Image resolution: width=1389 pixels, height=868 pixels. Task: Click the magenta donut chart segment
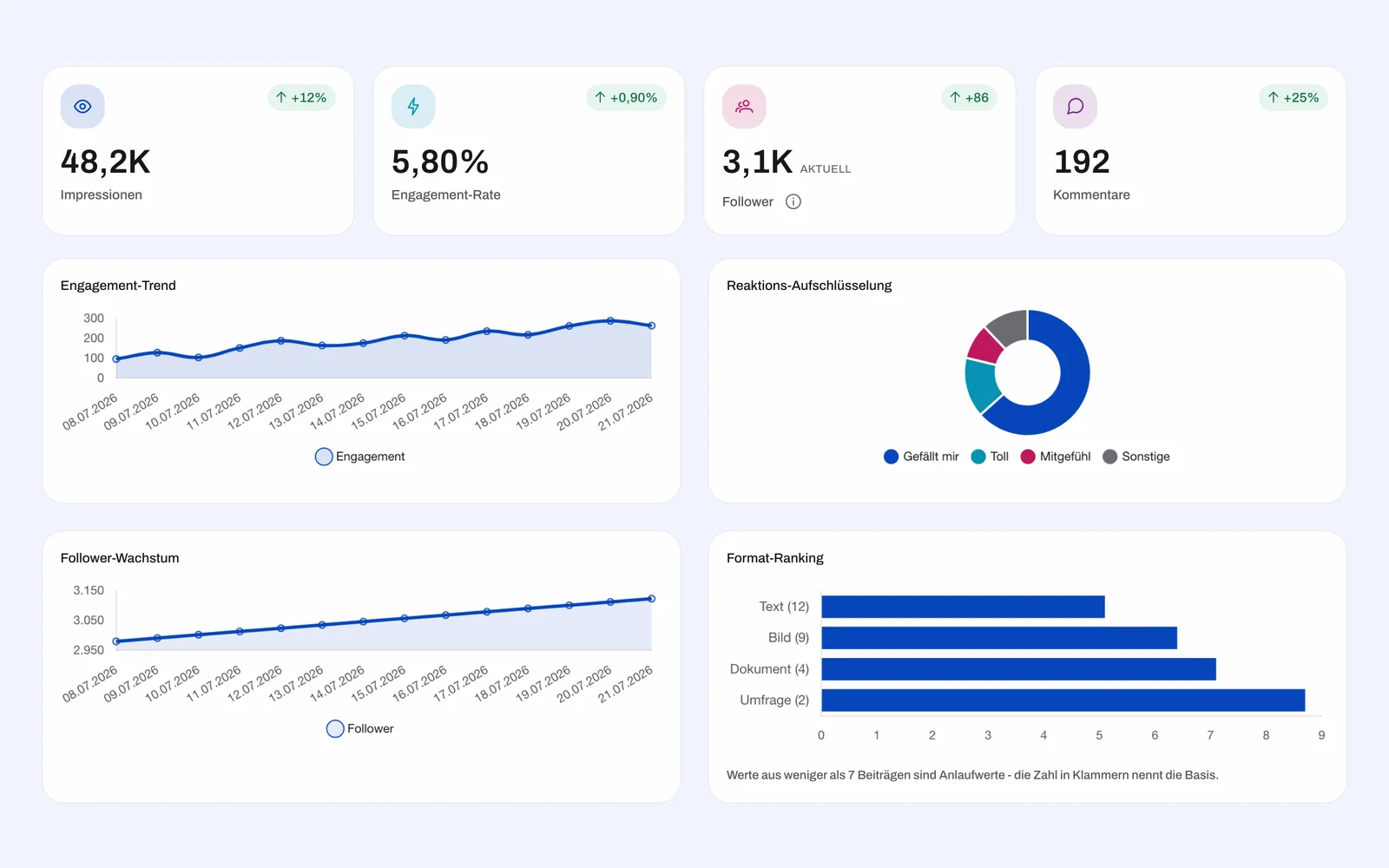click(985, 345)
